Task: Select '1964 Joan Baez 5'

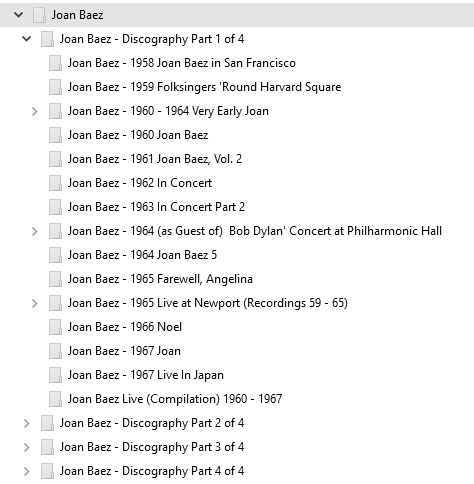Action: [142, 255]
